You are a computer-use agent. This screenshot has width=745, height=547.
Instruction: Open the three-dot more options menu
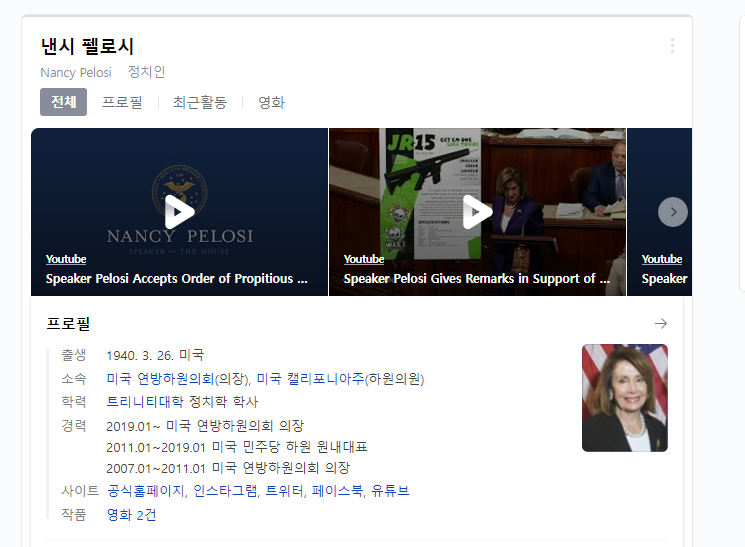[672, 46]
